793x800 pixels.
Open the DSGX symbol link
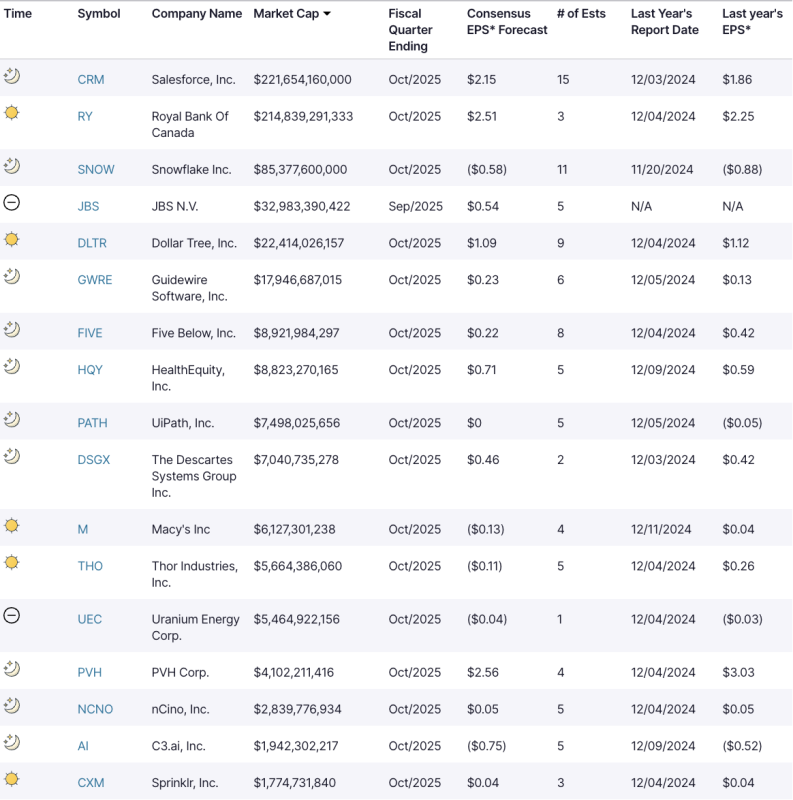[x=94, y=460]
